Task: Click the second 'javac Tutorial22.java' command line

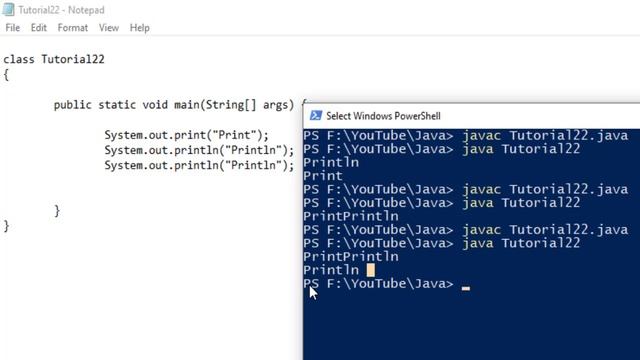Action: 466,189
